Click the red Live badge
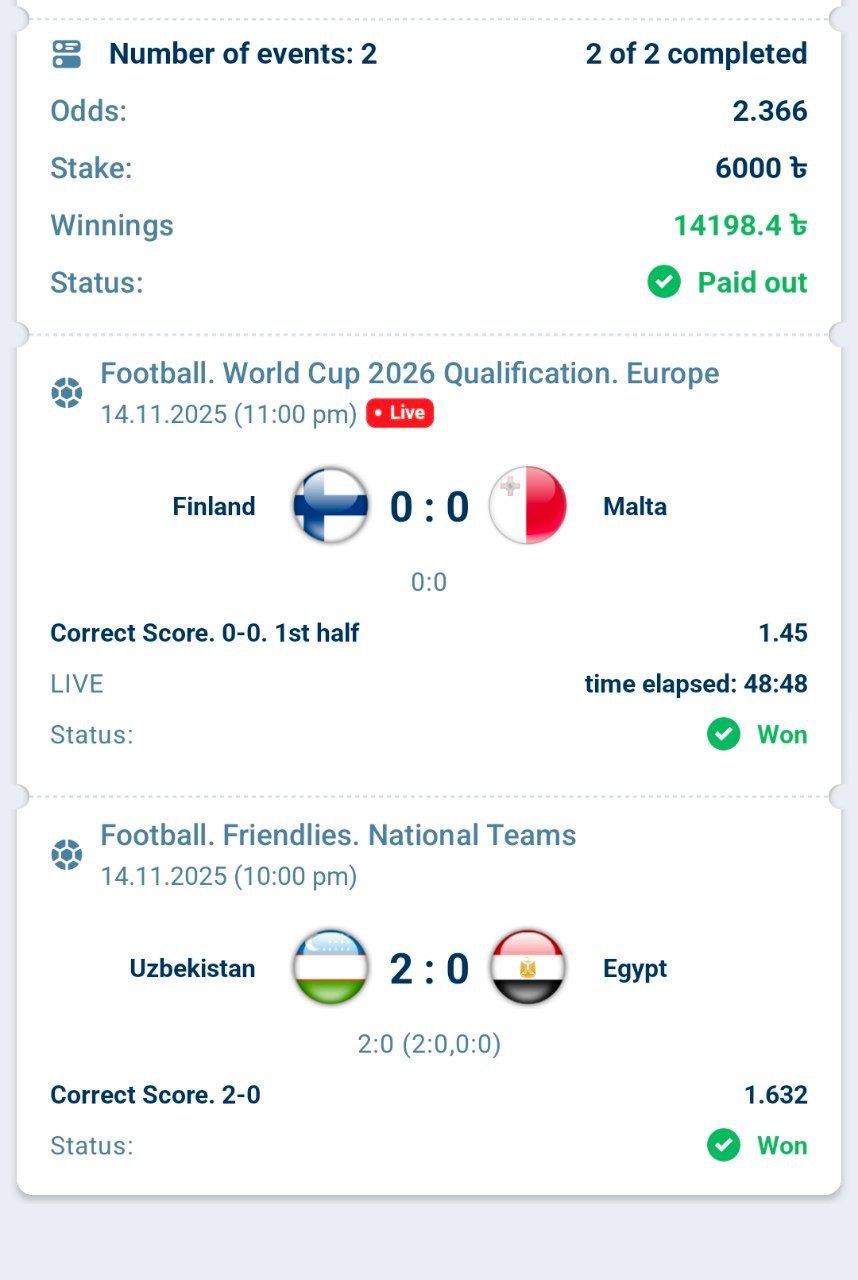This screenshot has width=858, height=1280. 400,413
